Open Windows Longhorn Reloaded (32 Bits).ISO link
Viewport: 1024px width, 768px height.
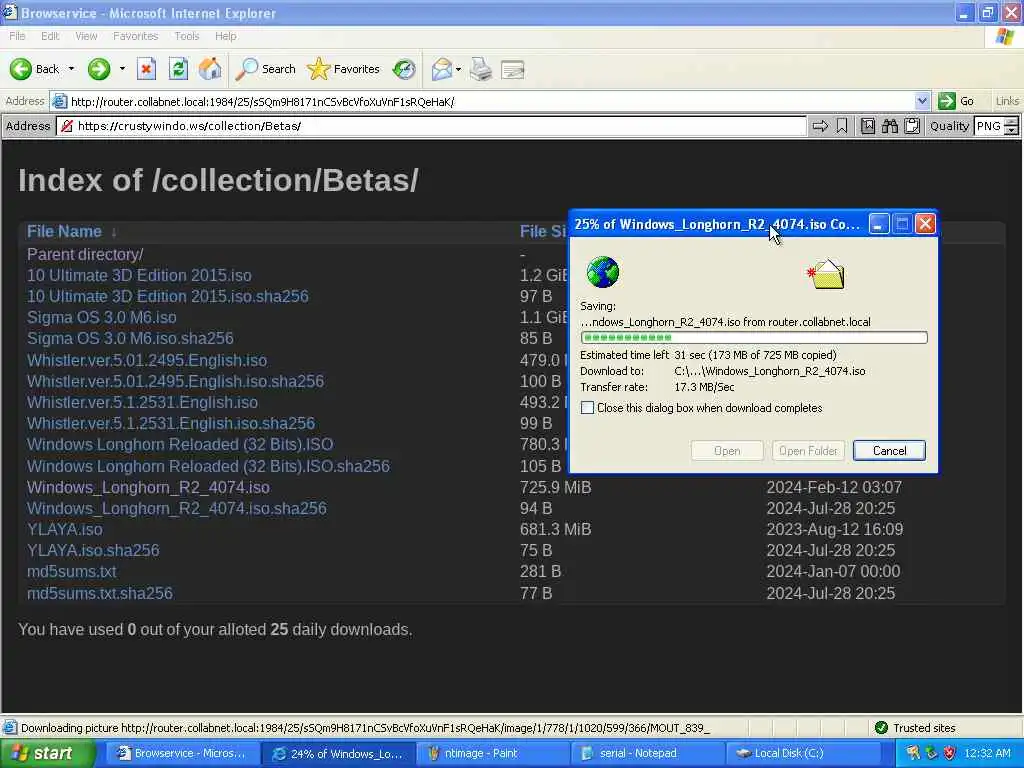click(x=180, y=444)
